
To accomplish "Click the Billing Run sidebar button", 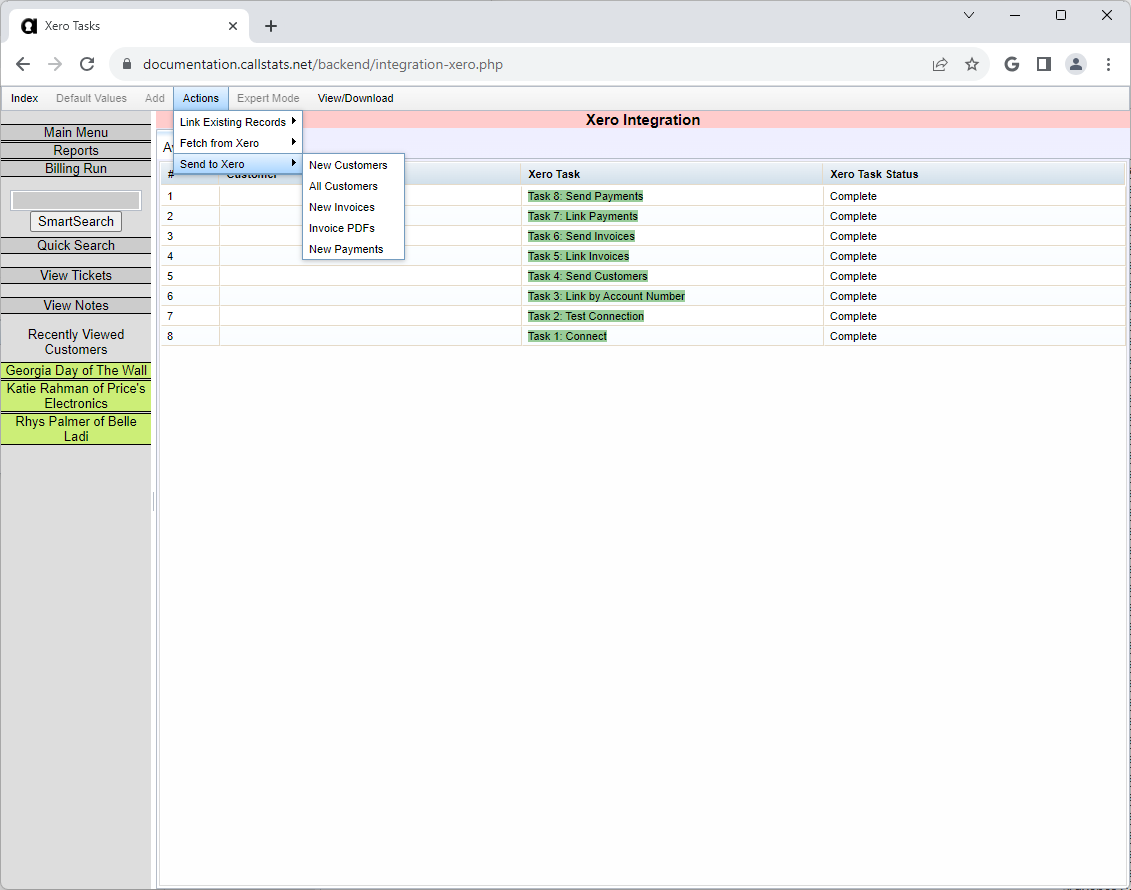I will 76,169.
